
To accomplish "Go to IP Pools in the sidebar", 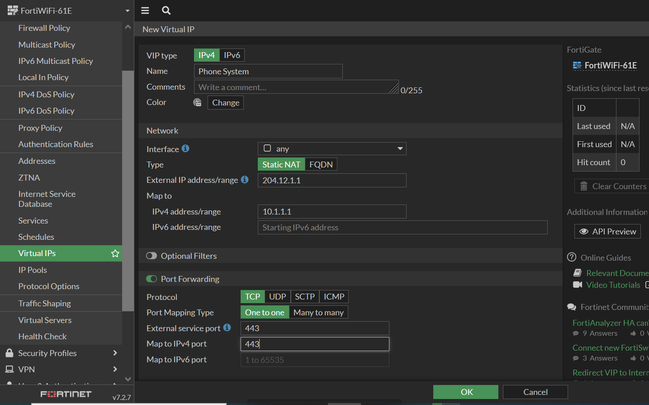I will coord(32,270).
